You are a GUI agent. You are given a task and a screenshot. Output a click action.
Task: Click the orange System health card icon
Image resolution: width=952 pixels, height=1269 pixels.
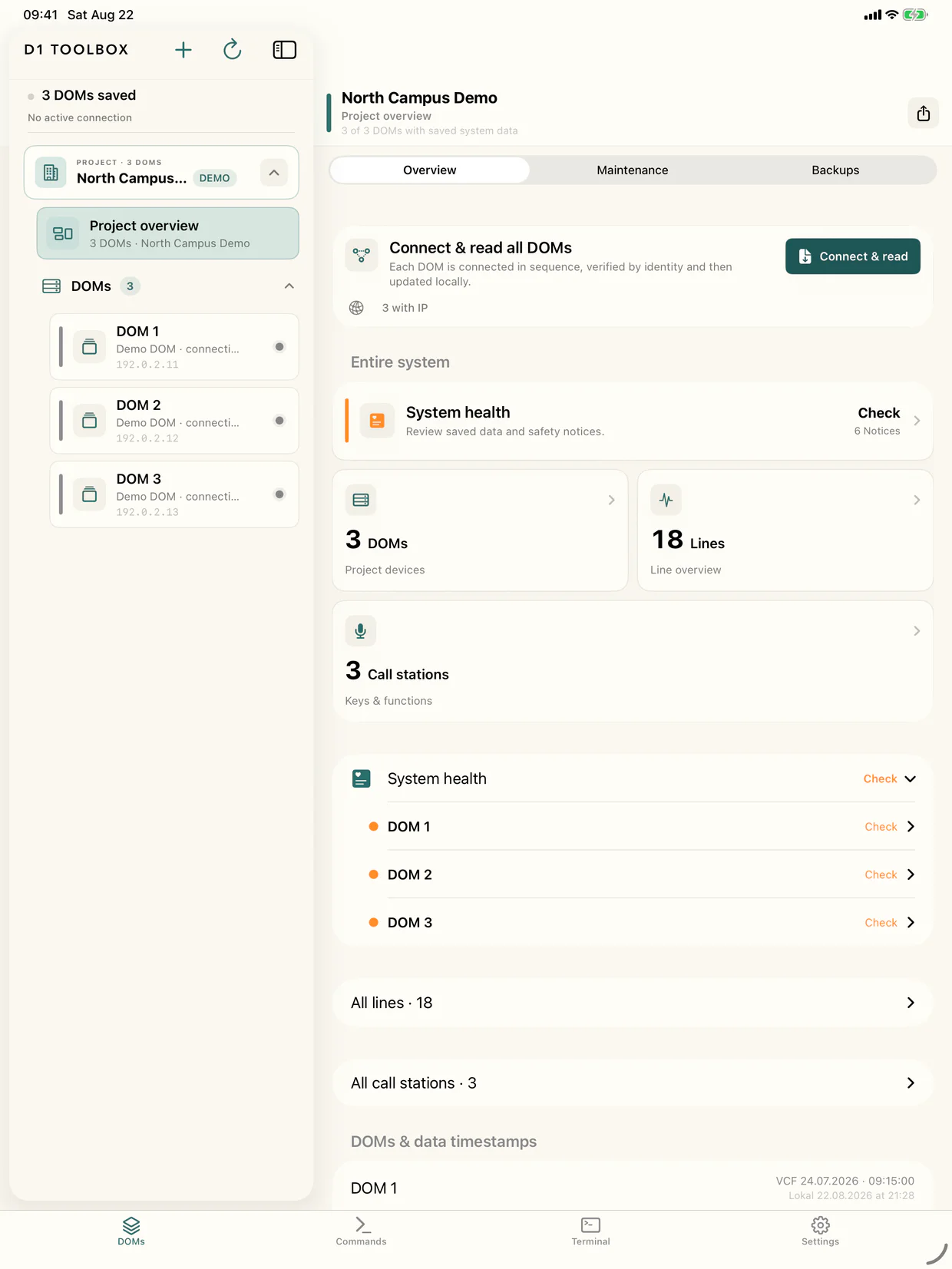click(377, 421)
